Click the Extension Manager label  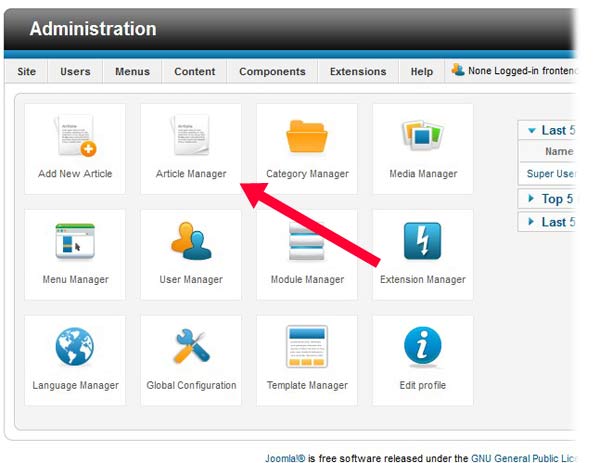click(423, 280)
